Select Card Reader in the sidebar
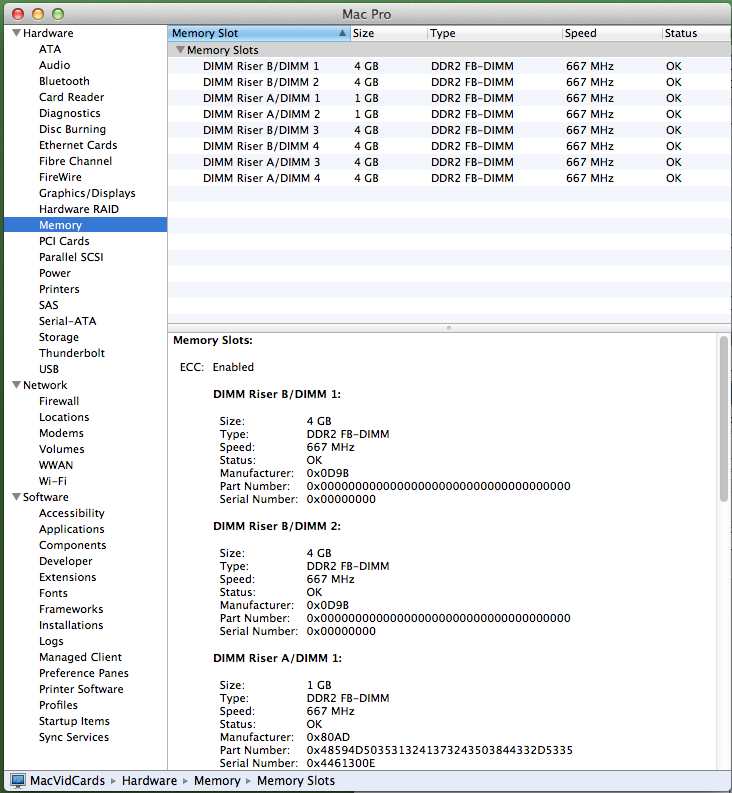 (71, 97)
